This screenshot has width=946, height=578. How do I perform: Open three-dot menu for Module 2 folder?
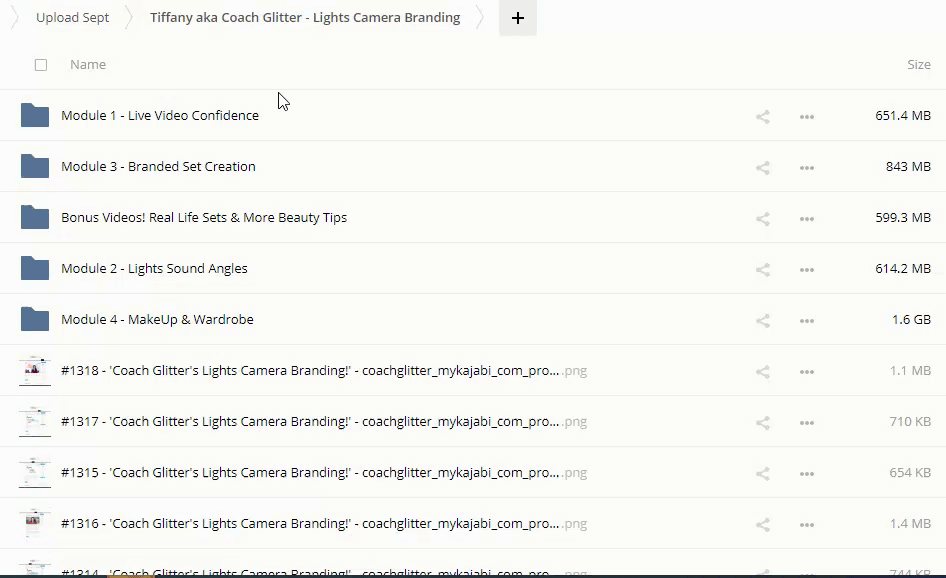807,269
